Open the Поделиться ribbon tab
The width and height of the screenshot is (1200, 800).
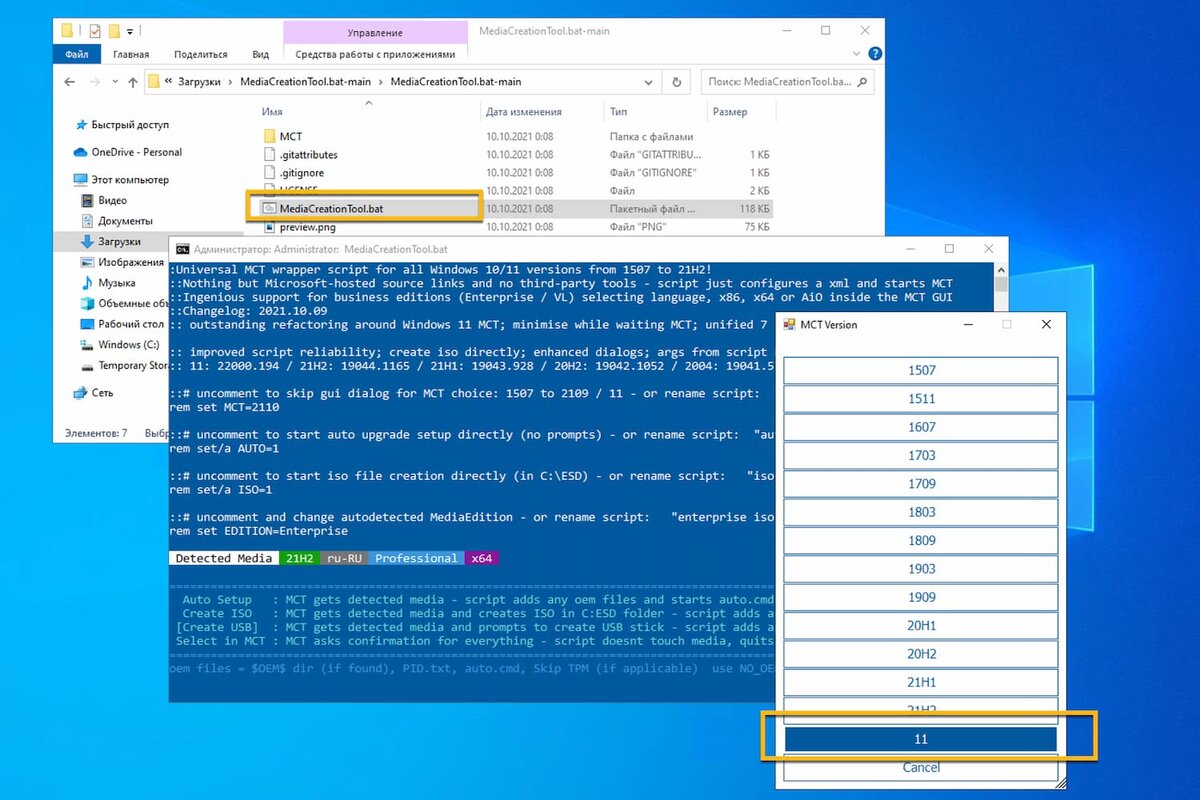click(x=200, y=54)
